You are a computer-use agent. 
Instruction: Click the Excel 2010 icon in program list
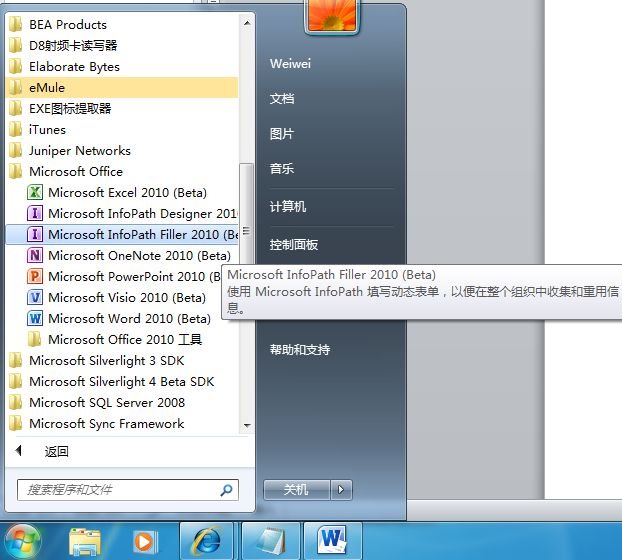pyautogui.click(x=35, y=192)
